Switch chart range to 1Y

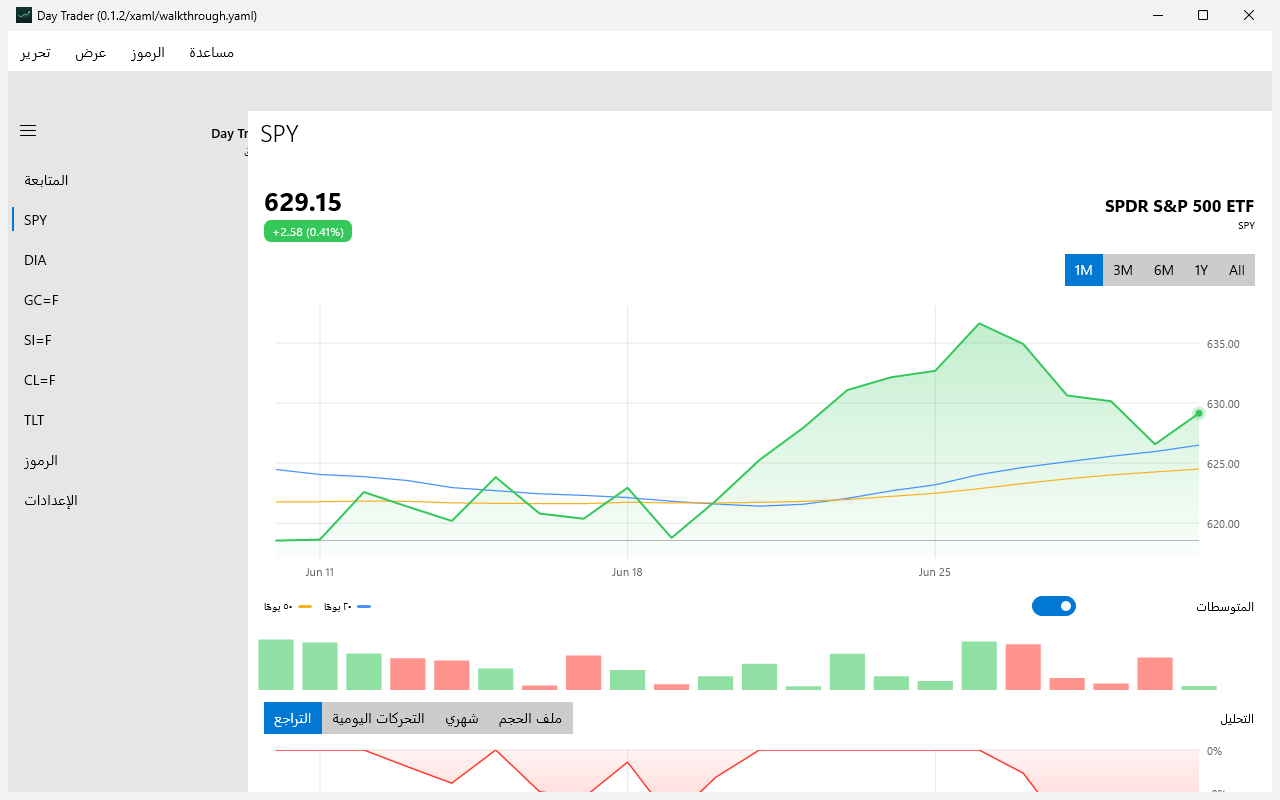pos(1201,270)
